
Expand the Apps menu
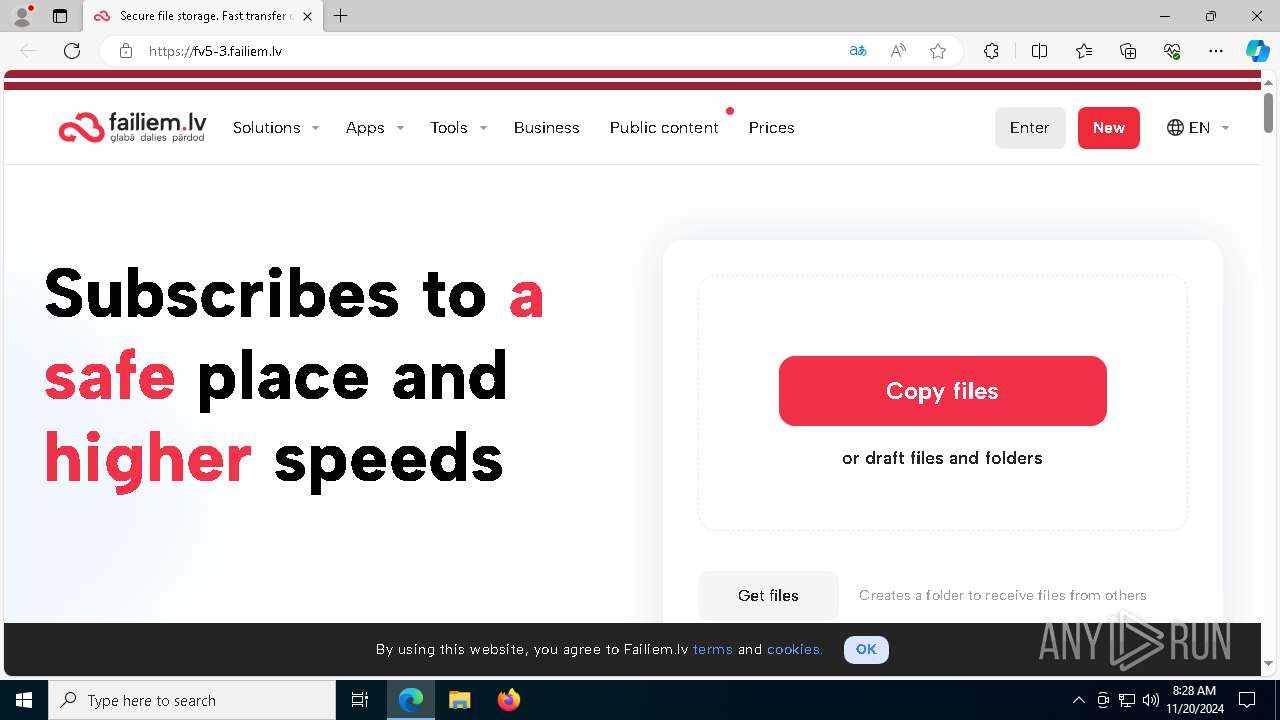click(x=375, y=128)
